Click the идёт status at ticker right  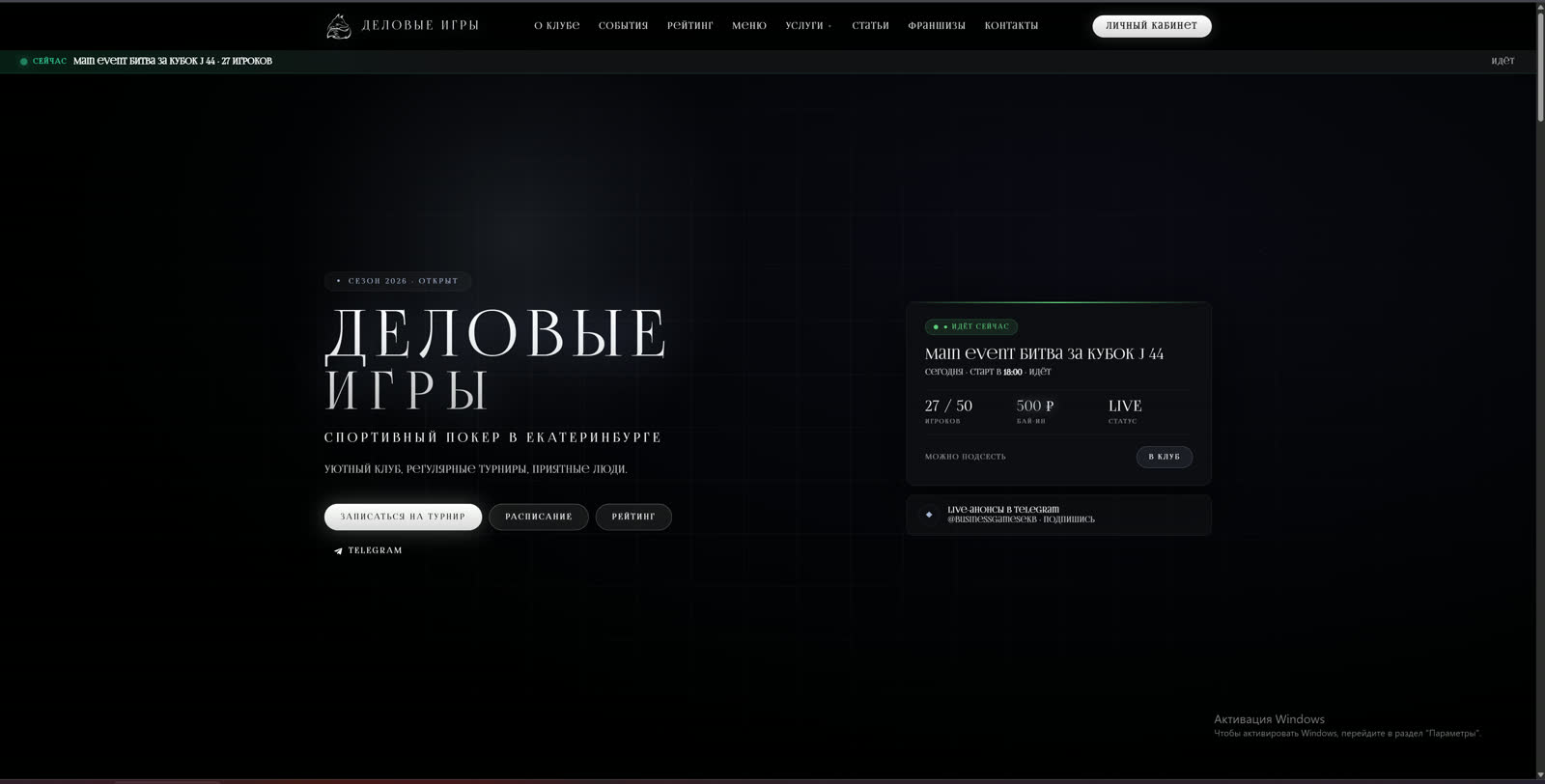[1503, 62]
